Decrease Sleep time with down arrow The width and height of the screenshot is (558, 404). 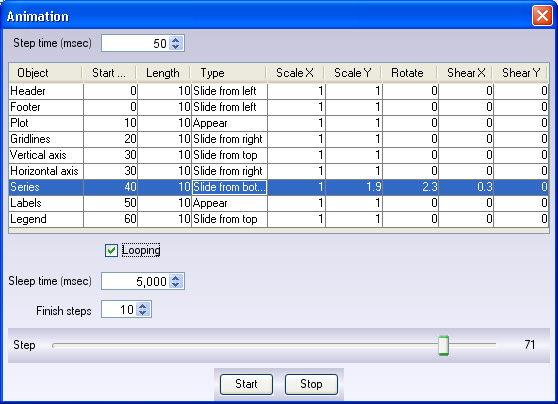coord(175,284)
